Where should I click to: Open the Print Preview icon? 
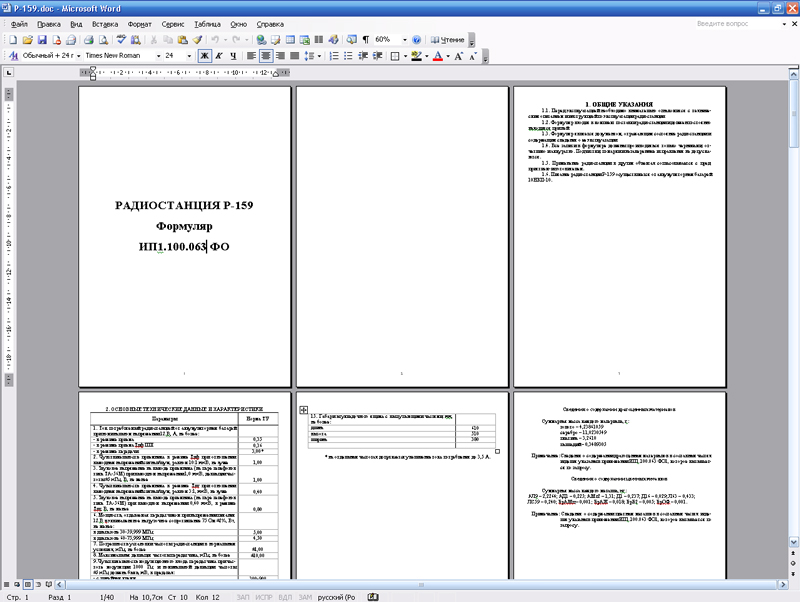click(x=103, y=40)
